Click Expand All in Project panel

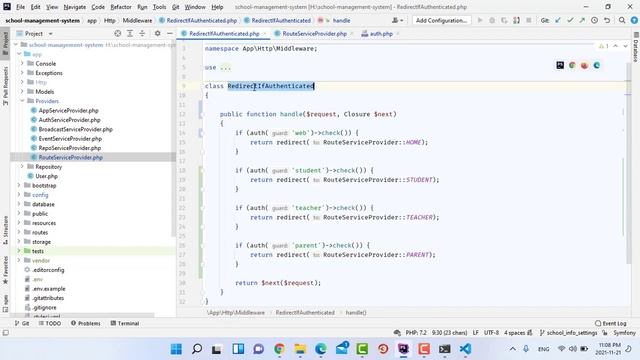130,33
